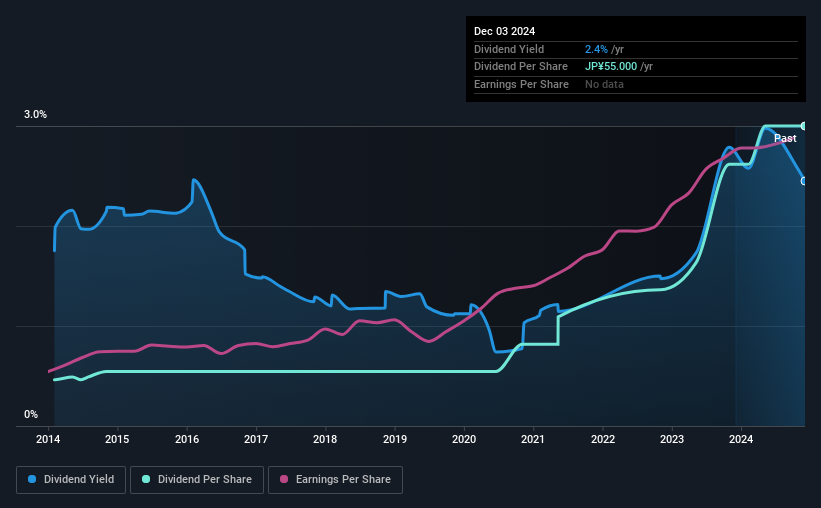The image size is (821, 508).
Task: Click the Past label on chart
Action: 785,138
